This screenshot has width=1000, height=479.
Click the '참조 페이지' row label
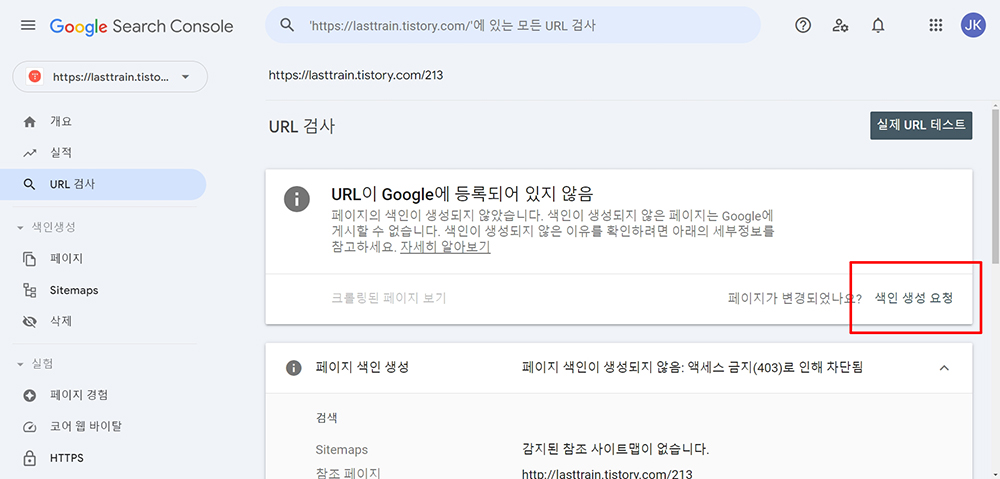[348, 474]
